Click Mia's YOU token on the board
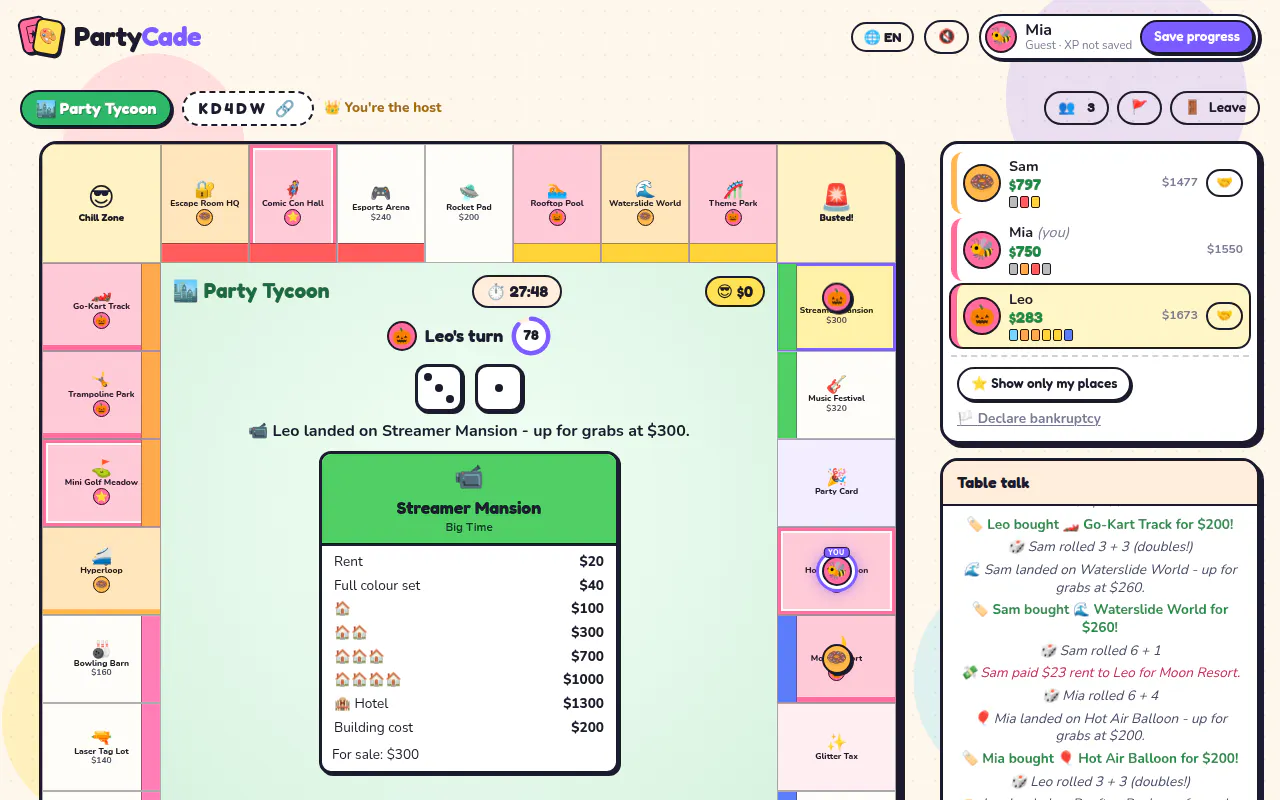This screenshot has height=800, width=1280. [837, 571]
